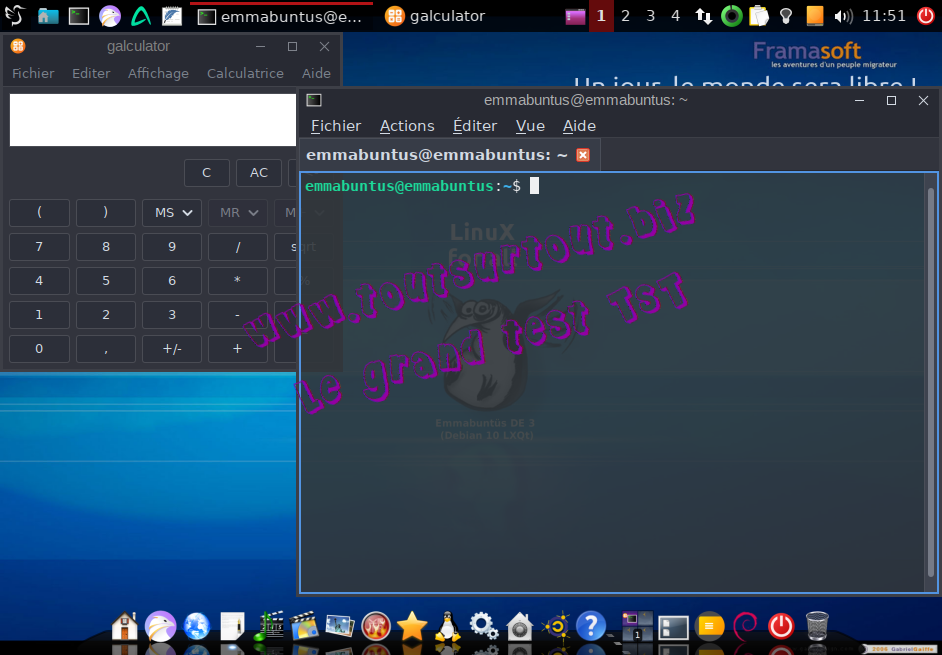Image resolution: width=942 pixels, height=655 pixels.
Task: Open photos picture icon in dock
Action: pyautogui.click(x=340, y=626)
